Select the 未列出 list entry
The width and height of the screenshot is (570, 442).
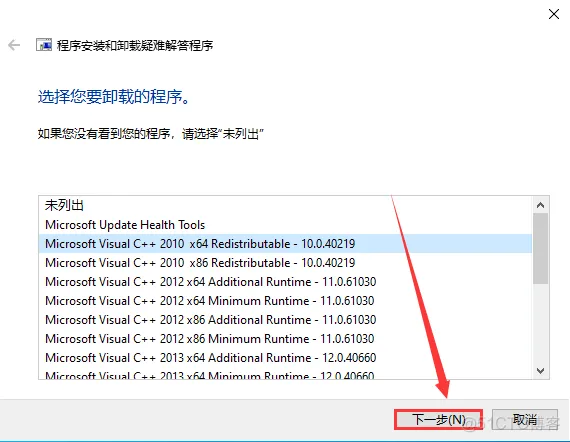tap(285, 205)
